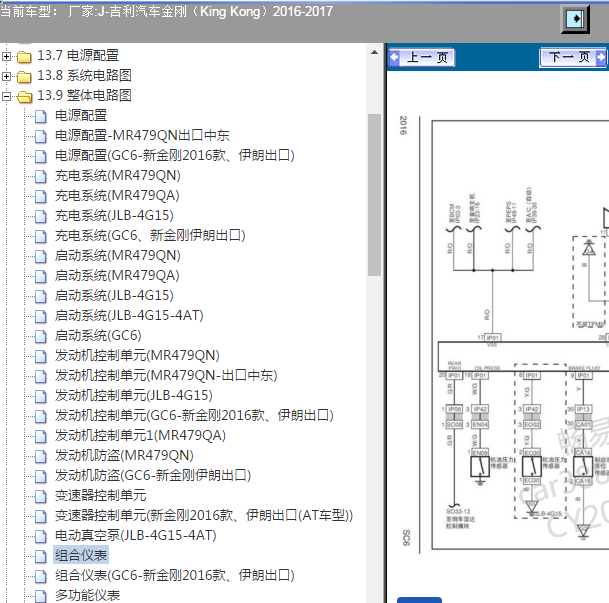Screen dimensions: 609x603
Task: Expand the 13.8 系统电路图 folder
Action: (6, 76)
